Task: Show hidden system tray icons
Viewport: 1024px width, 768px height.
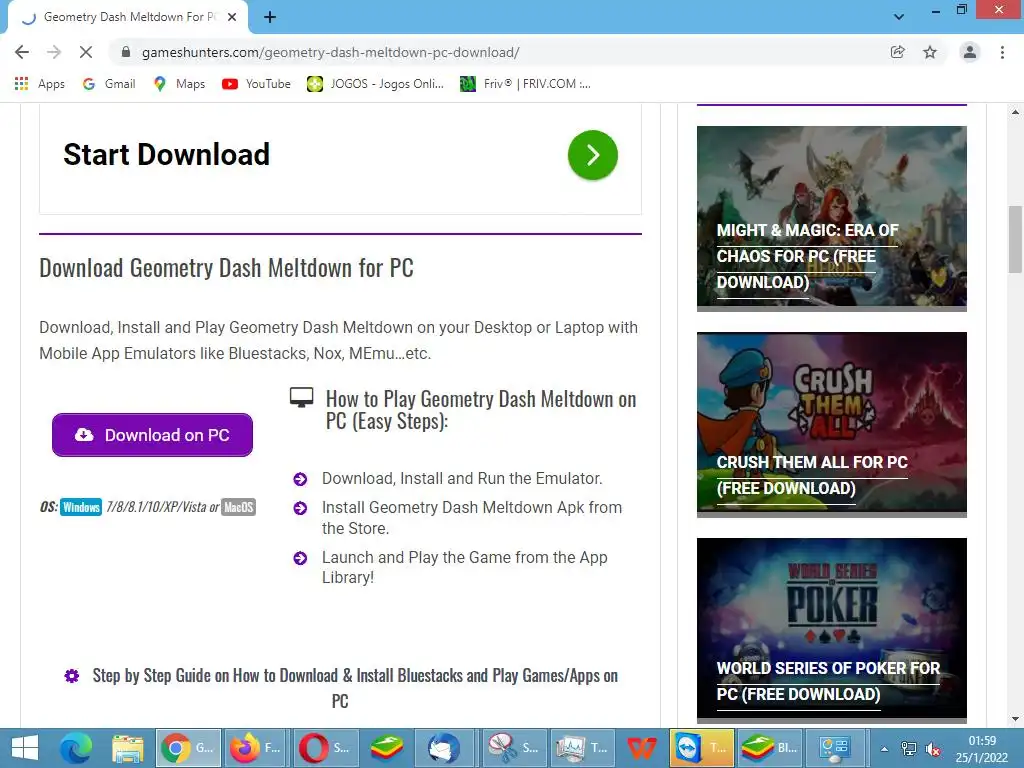Action: click(x=884, y=749)
